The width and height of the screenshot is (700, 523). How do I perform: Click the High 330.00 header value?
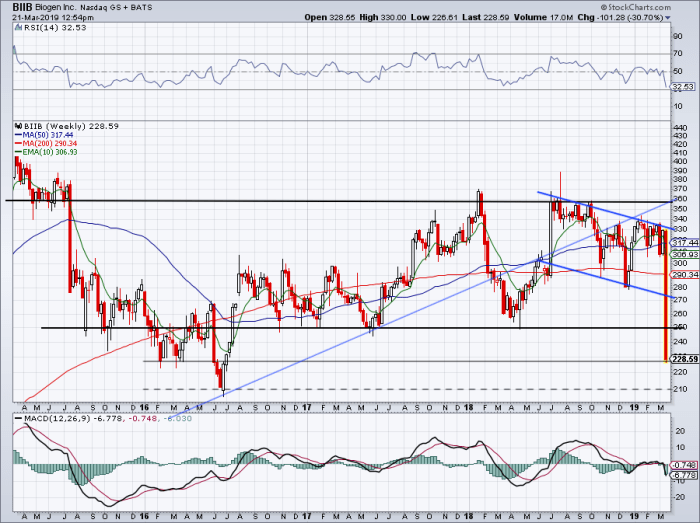383,17
